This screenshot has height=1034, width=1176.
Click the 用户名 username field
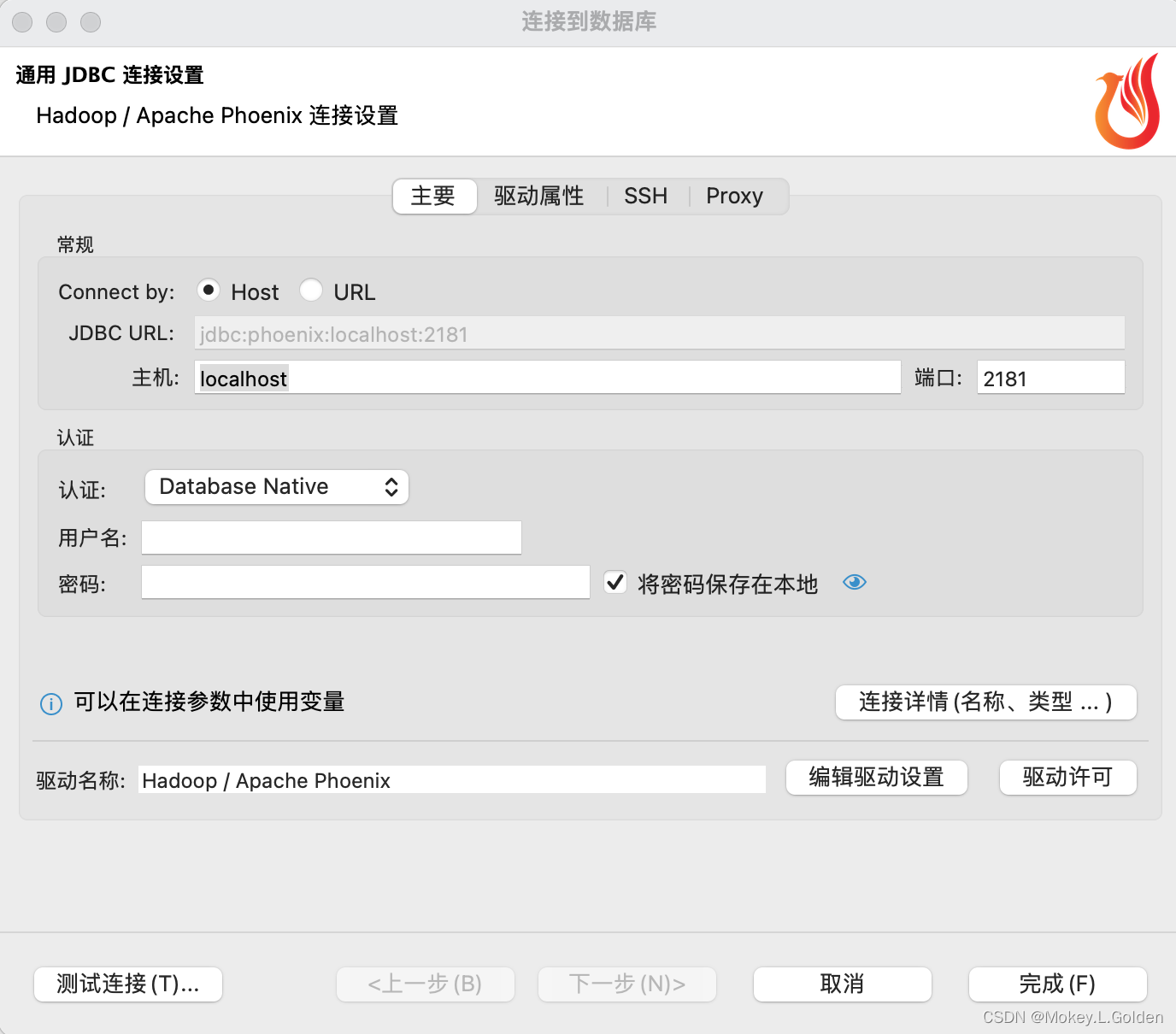(x=331, y=538)
